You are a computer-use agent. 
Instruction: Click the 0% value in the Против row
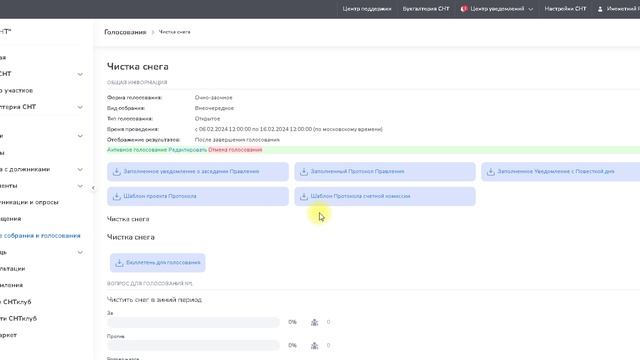292,346
